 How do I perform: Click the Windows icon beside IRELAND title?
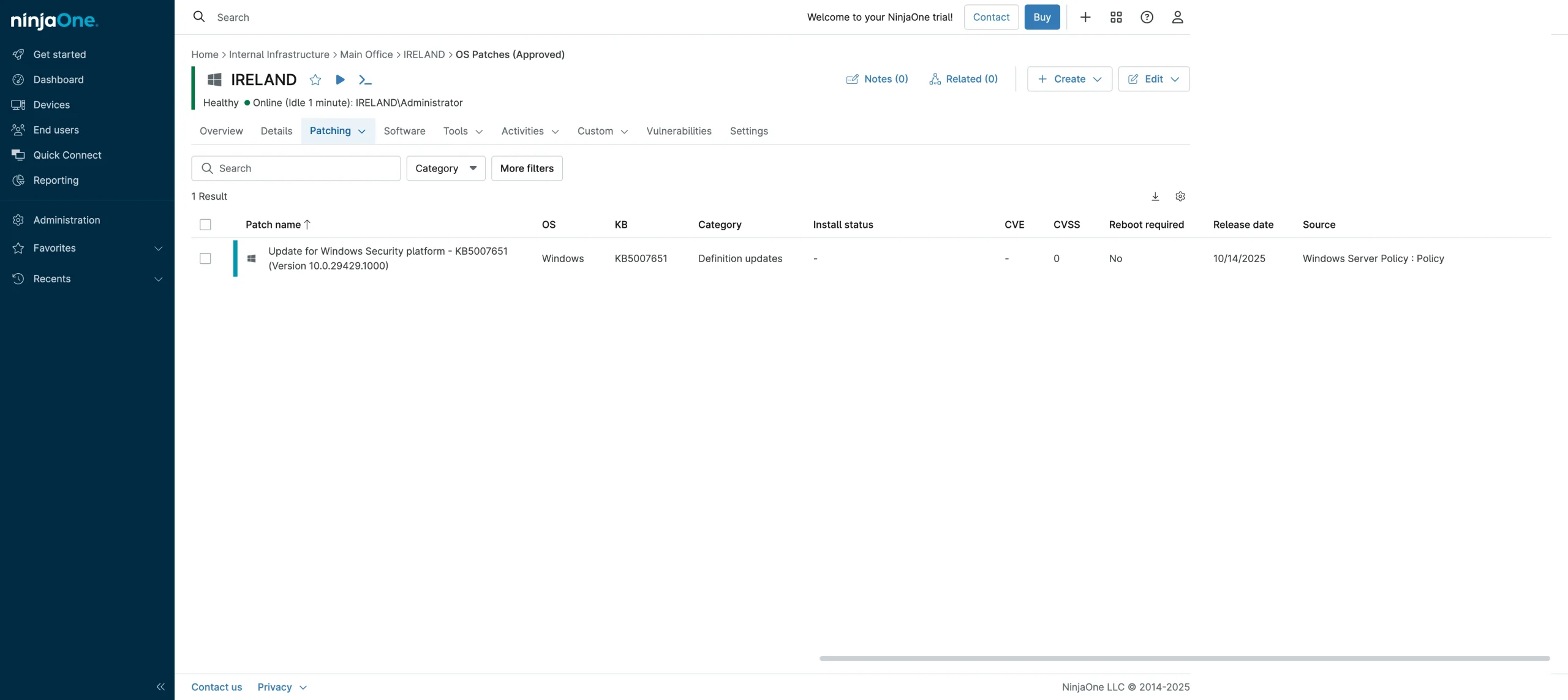click(x=214, y=80)
